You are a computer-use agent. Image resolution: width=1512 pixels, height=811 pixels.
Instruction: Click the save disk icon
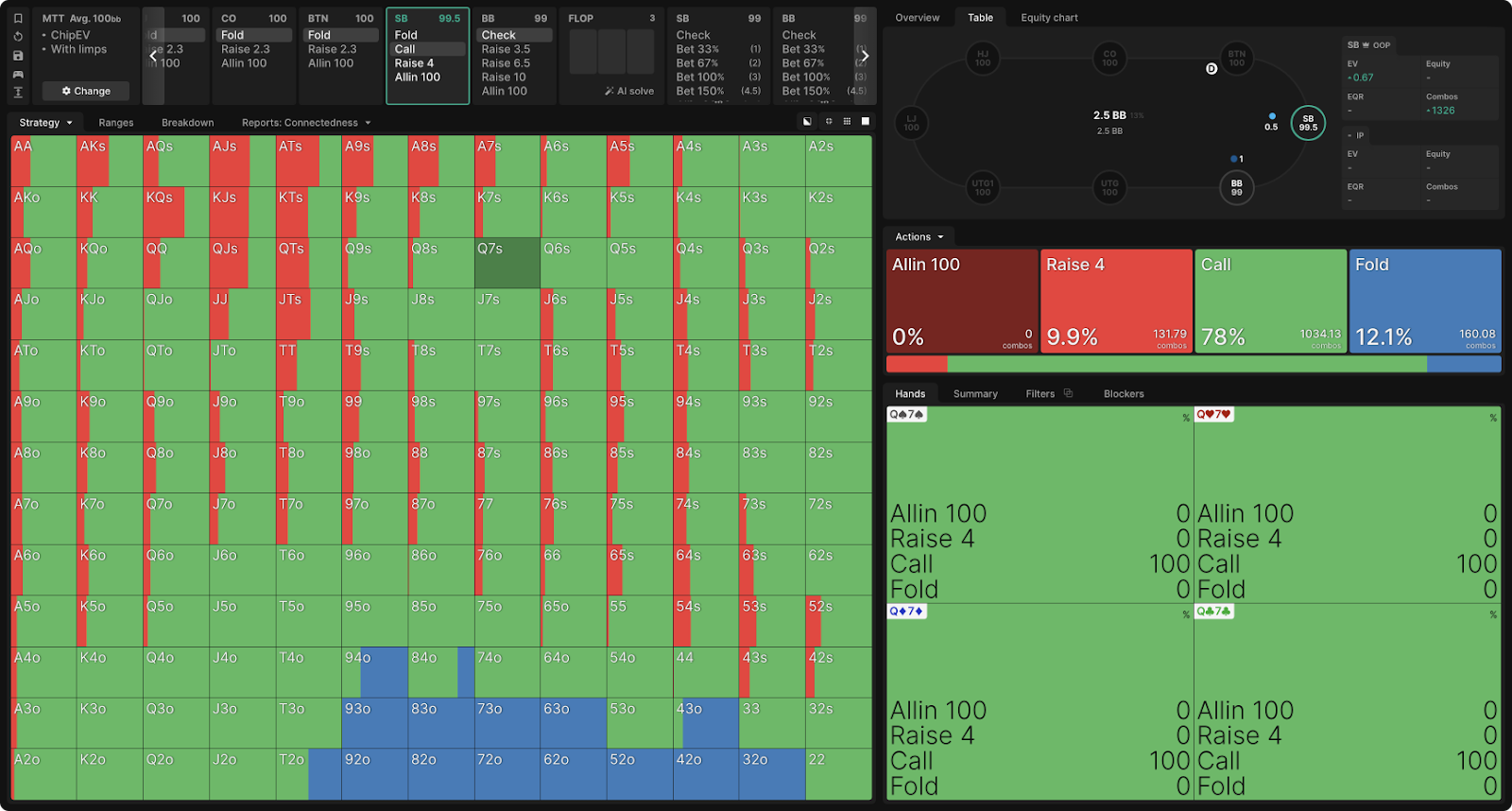tap(18, 56)
